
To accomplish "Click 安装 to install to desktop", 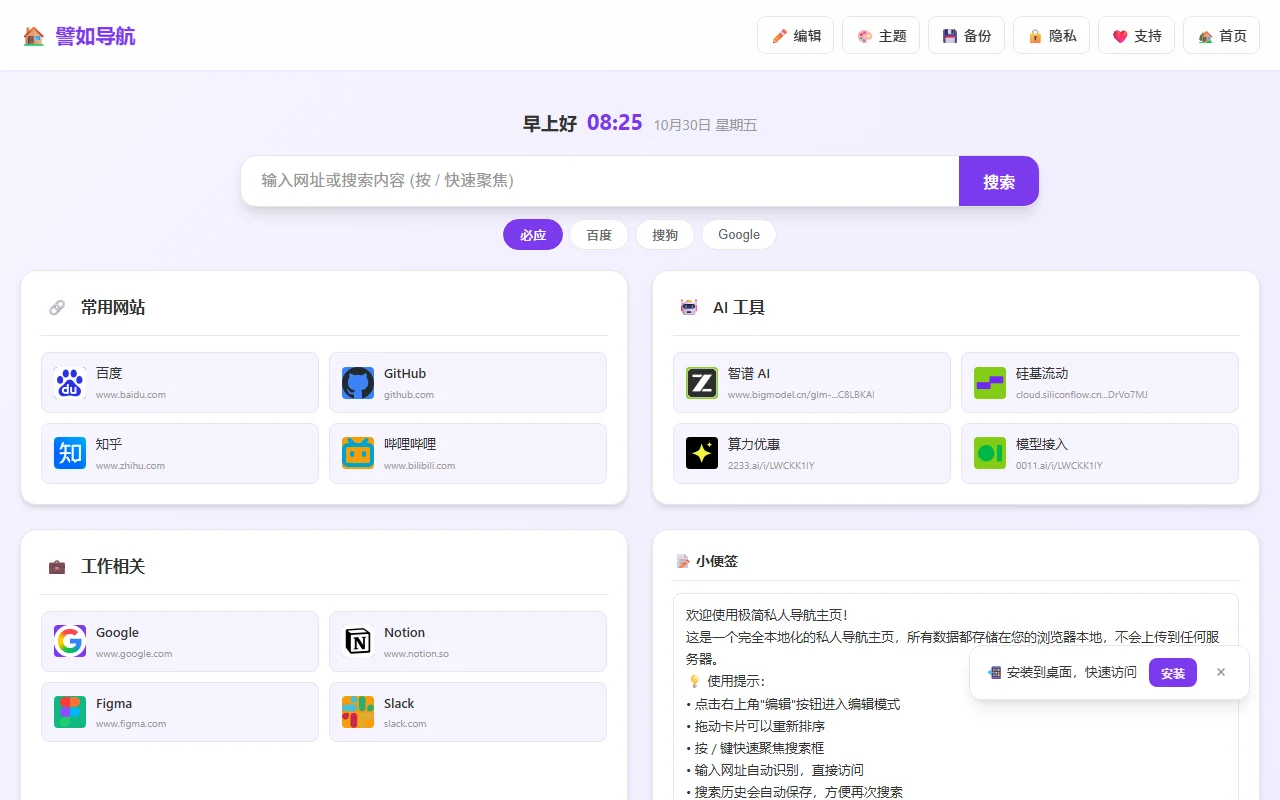I will click(1173, 673).
